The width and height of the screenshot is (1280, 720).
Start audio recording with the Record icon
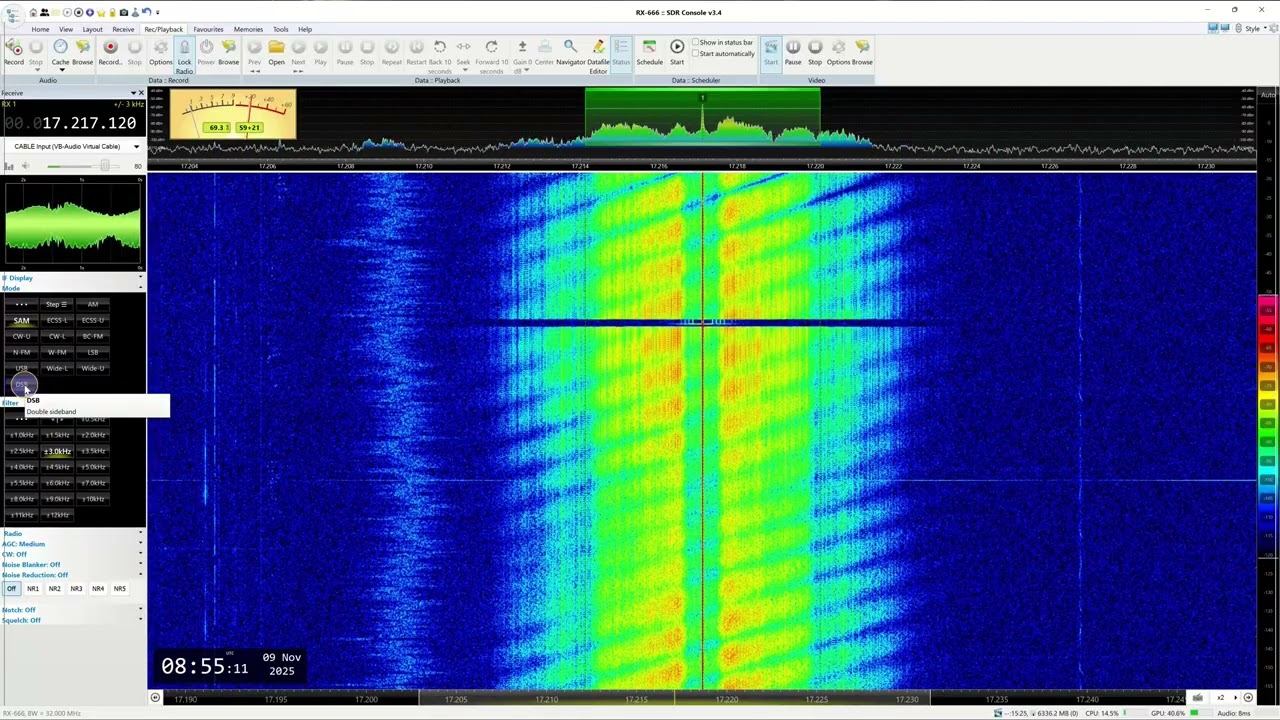tap(14, 52)
